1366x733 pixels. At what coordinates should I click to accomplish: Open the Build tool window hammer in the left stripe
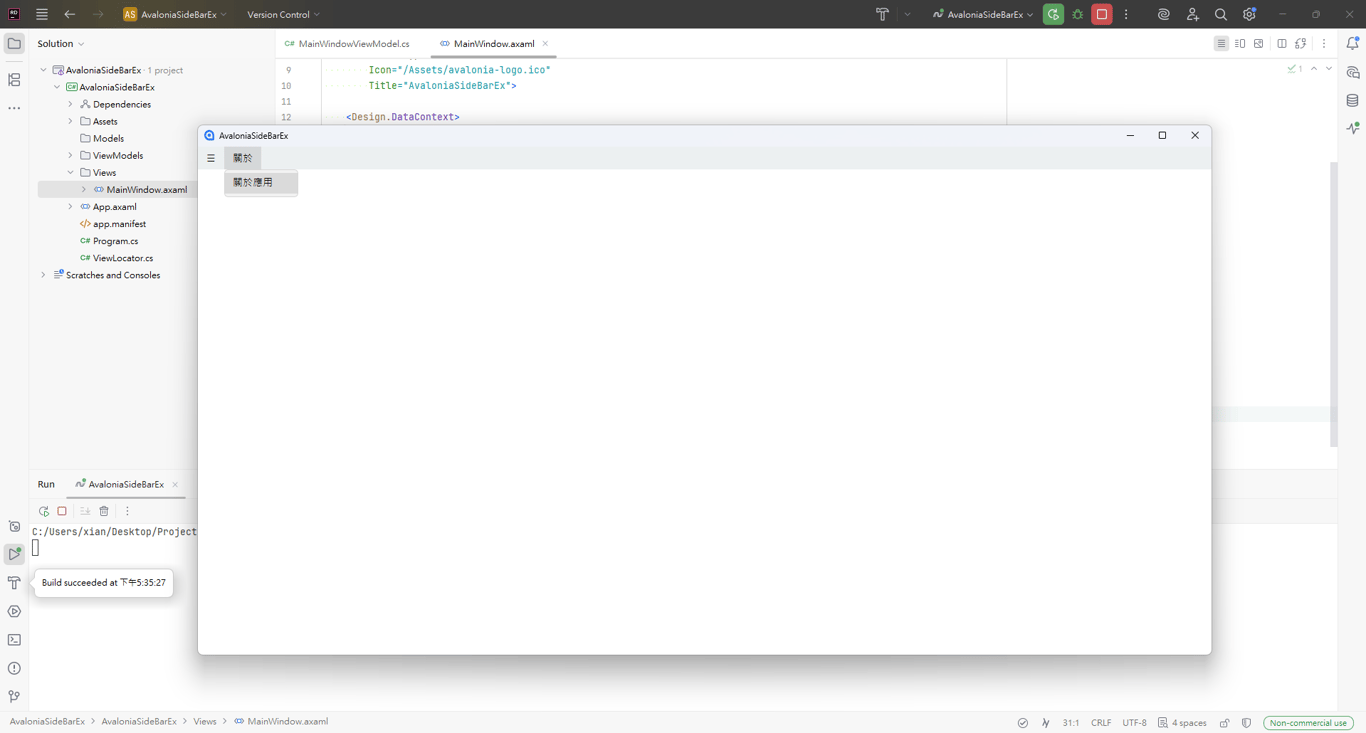click(14, 583)
